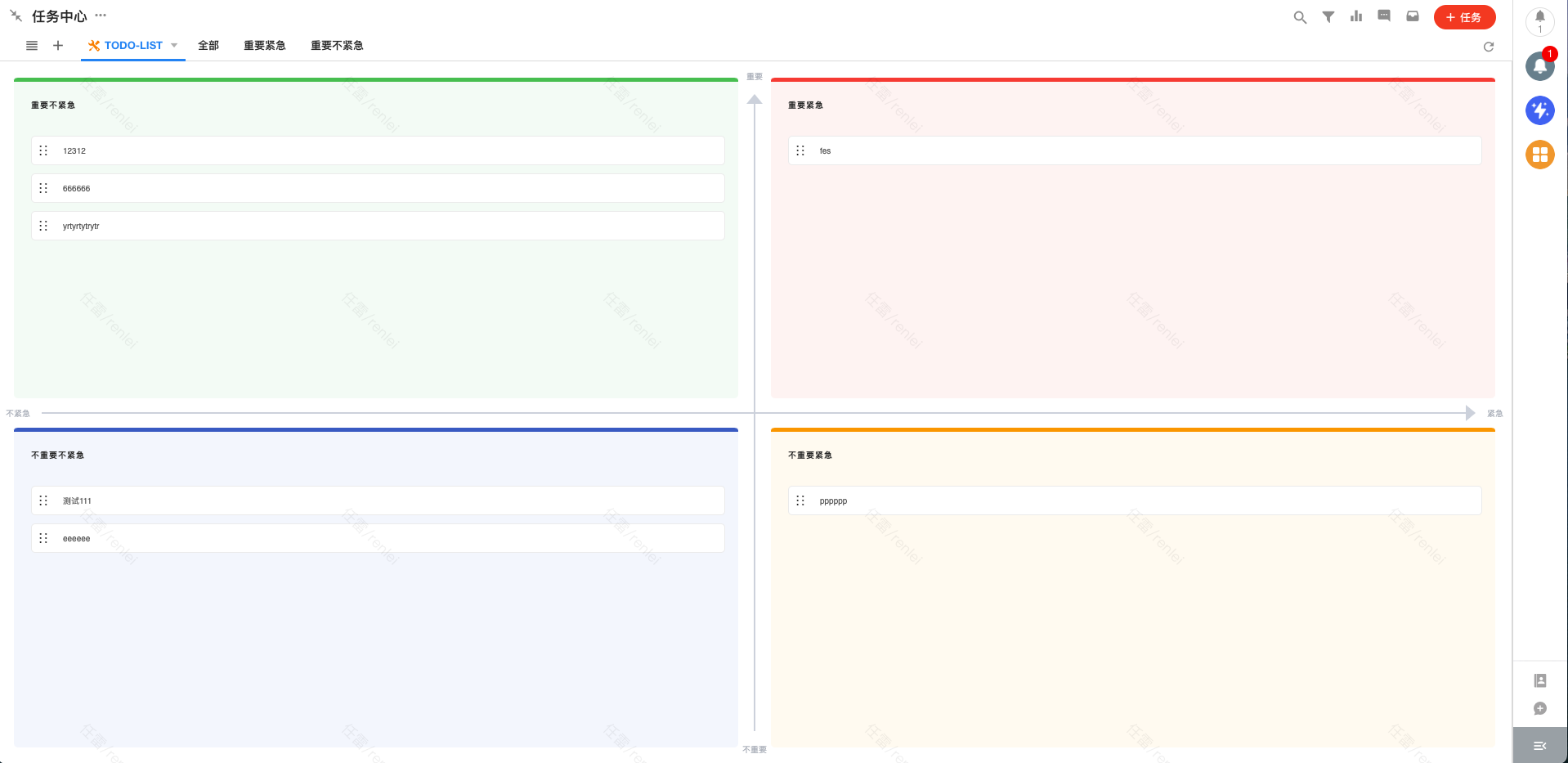Screen dimensions: 1568x763
Task: Switch to the 重要不紧急 tab
Action: point(337,46)
